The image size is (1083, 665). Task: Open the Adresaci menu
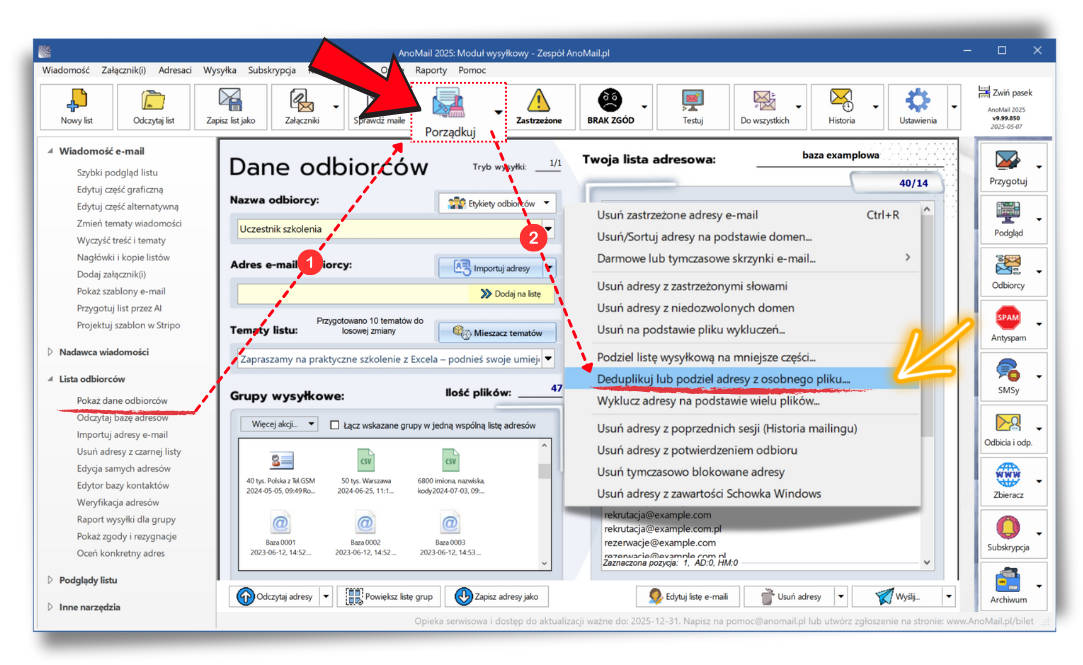tap(175, 70)
